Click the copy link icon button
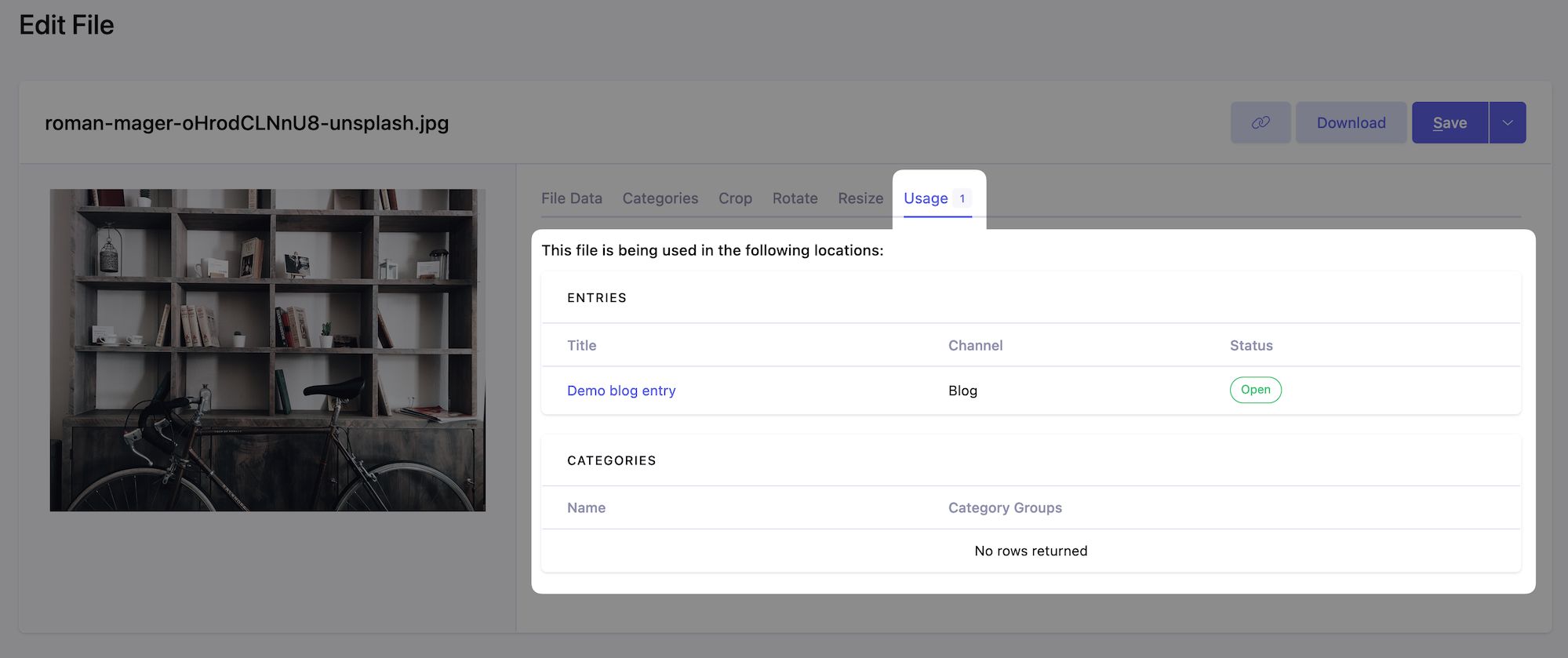 pyautogui.click(x=1260, y=122)
